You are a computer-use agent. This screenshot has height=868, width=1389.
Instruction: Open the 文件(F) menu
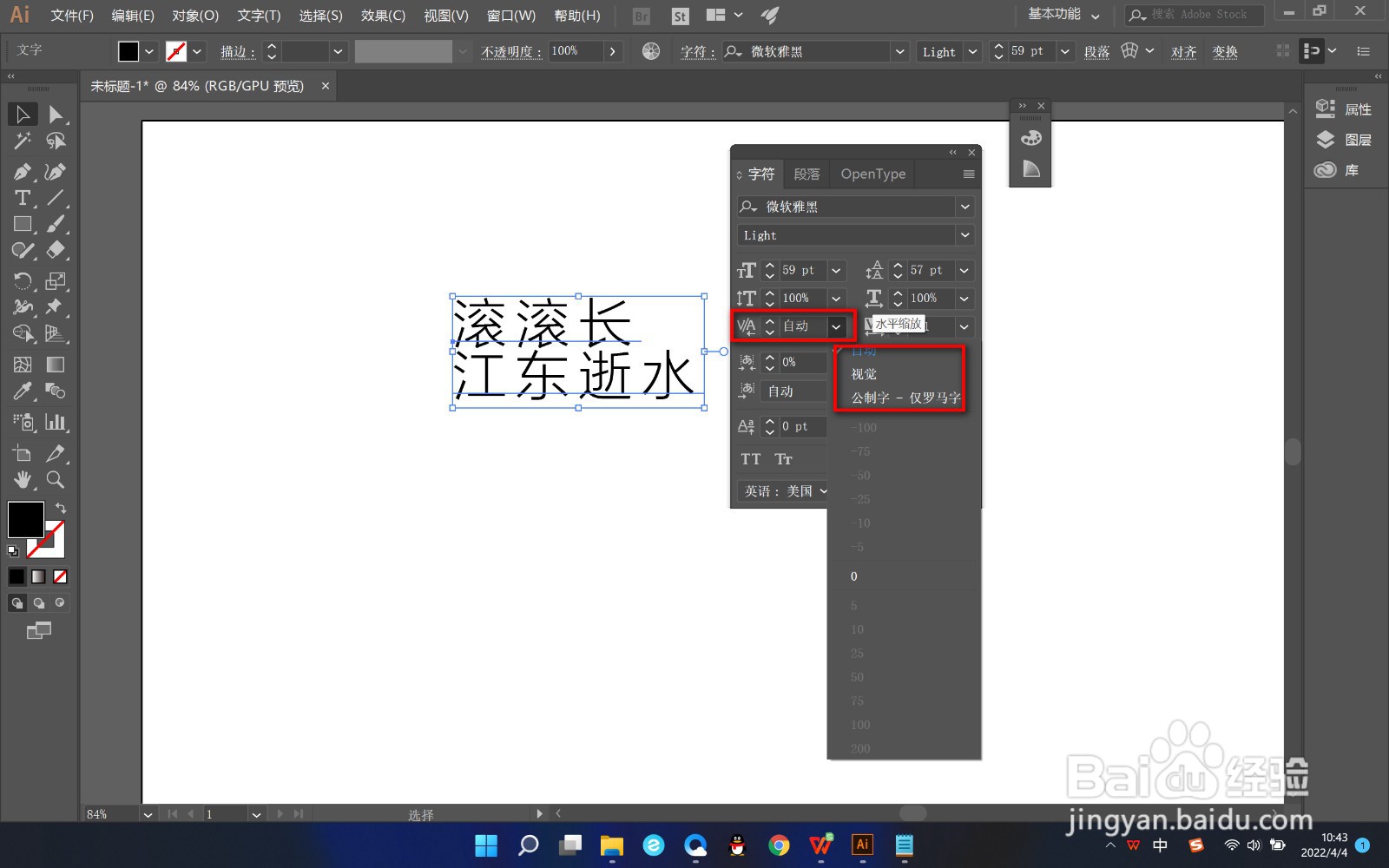(72, 16)
